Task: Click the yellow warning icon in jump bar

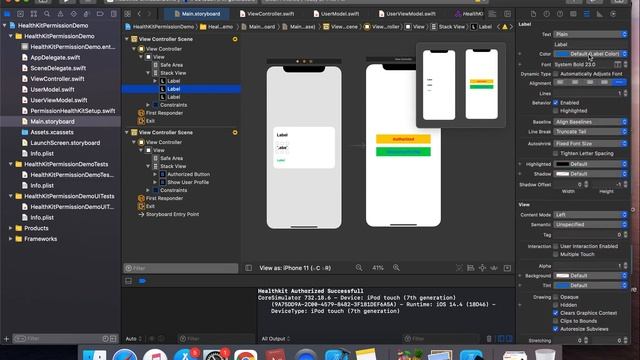Action: [x=505, y=27]
